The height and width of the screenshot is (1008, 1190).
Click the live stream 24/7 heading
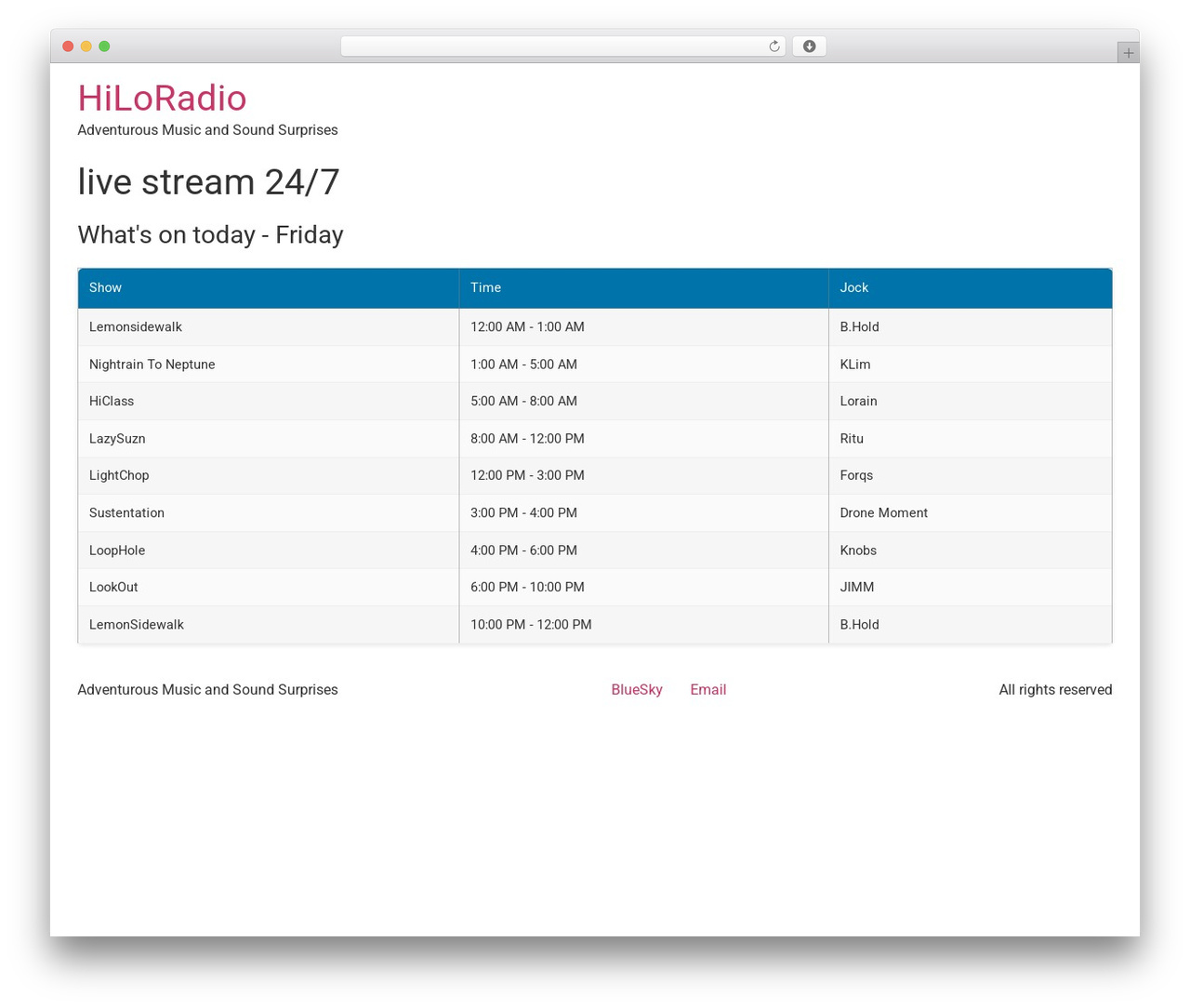click(208, 182)
